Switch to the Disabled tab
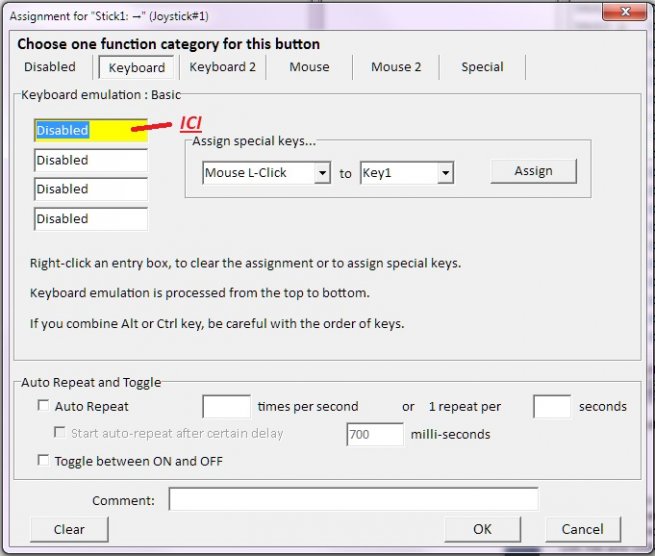Viewport: 655px width, 556px height. point(50,67)
